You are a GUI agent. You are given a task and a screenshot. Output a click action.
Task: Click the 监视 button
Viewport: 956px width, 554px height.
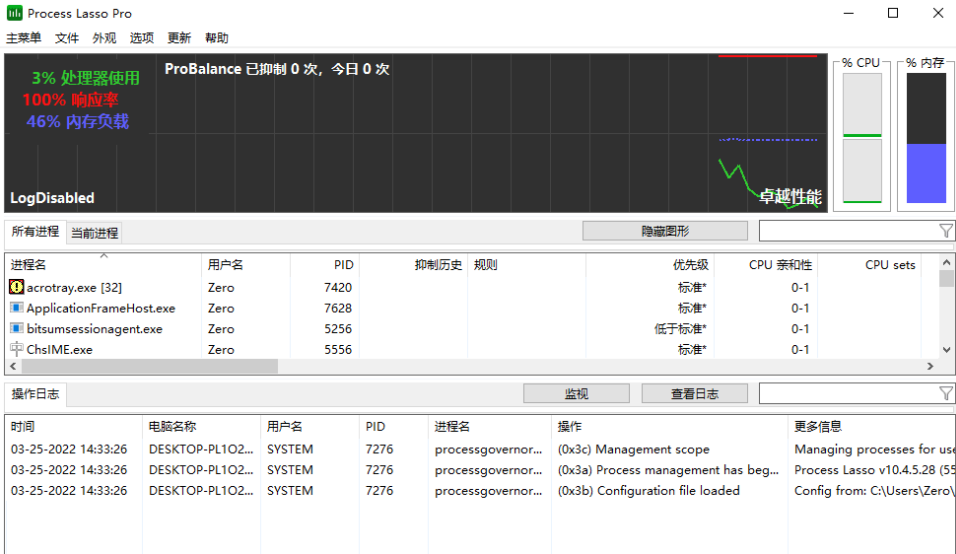576,394
